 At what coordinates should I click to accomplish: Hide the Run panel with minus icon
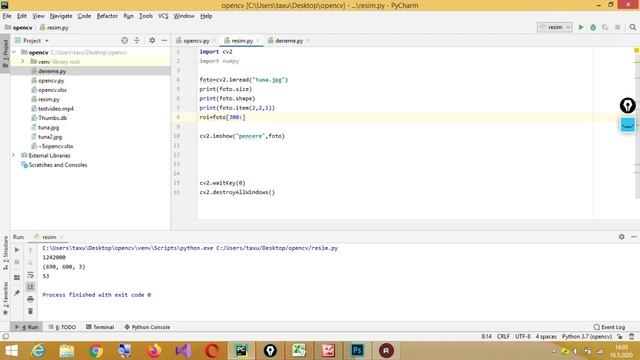click(x=633, y=237)
